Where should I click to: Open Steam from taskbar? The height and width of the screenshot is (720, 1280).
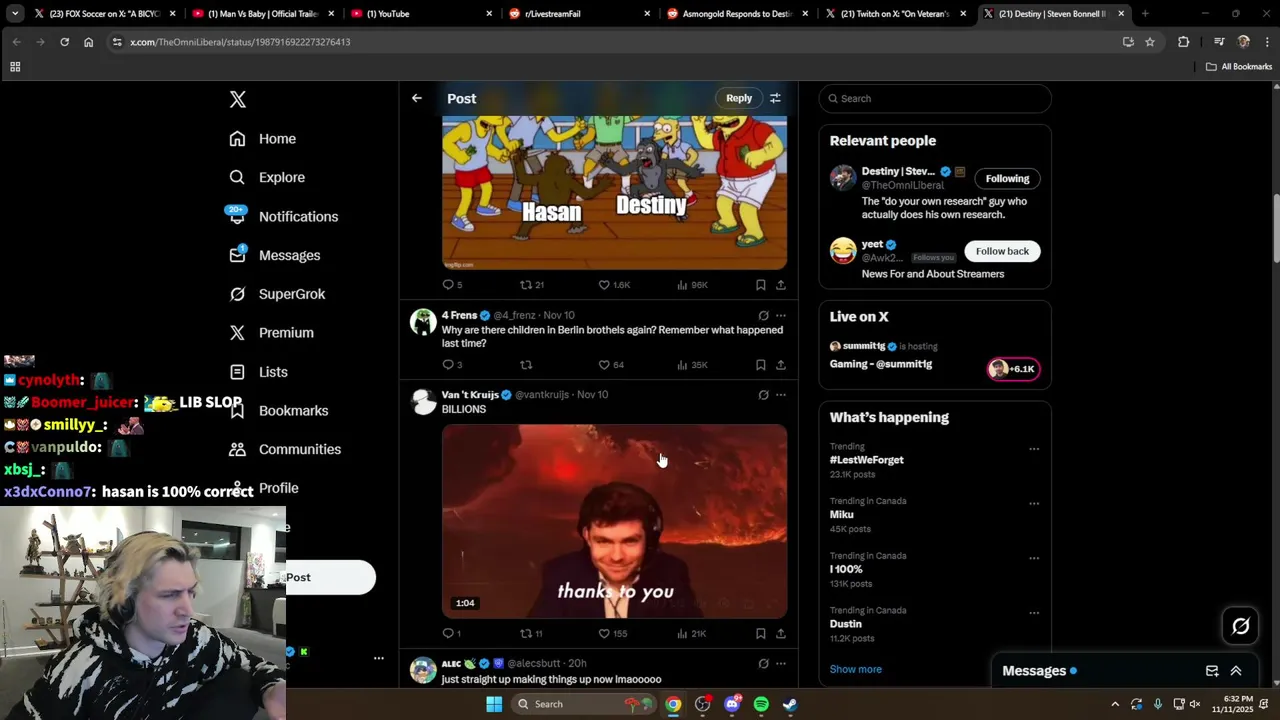790,704
